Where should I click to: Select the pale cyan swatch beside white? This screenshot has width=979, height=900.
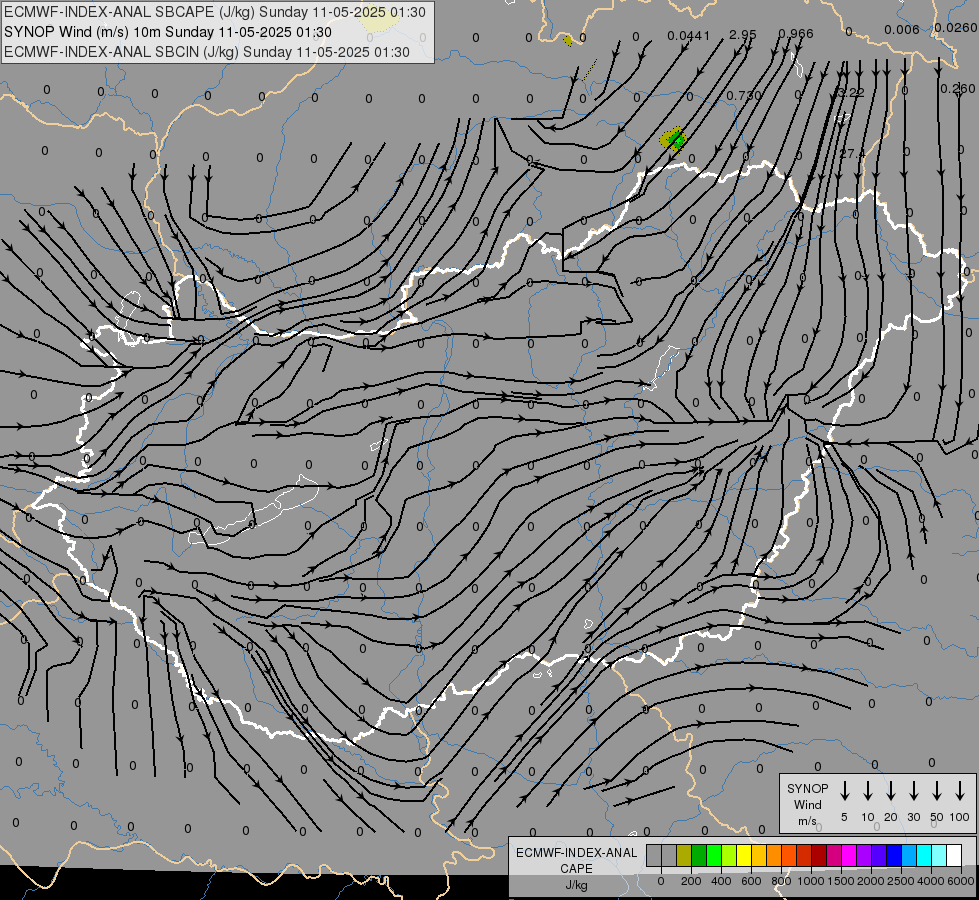(939, 855)
